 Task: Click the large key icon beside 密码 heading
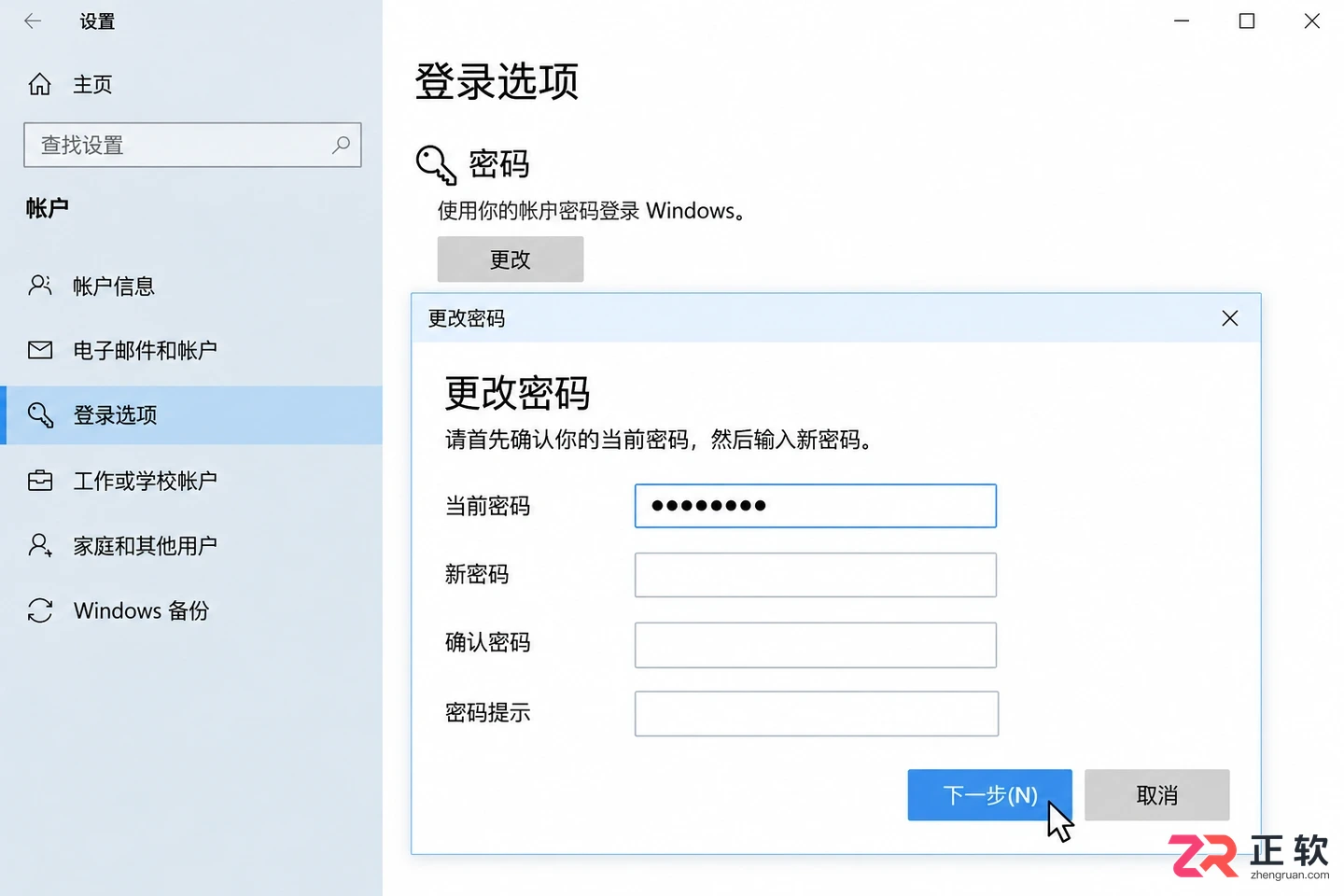(x=436, y=165)
